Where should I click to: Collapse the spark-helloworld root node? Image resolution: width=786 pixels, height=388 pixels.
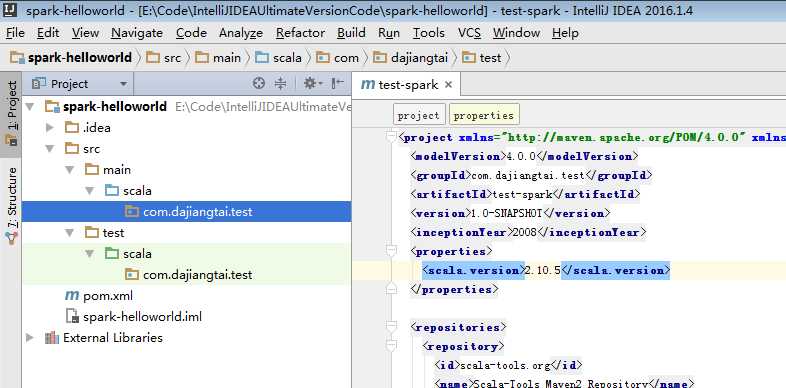(x=30, y=107)
